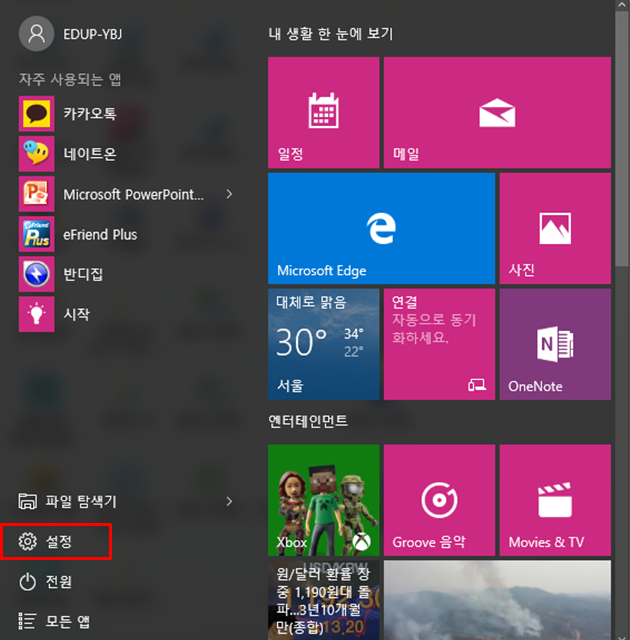
Task: Launch the OneNote tile
Action: pyautogui.click(x=555, y=344)
